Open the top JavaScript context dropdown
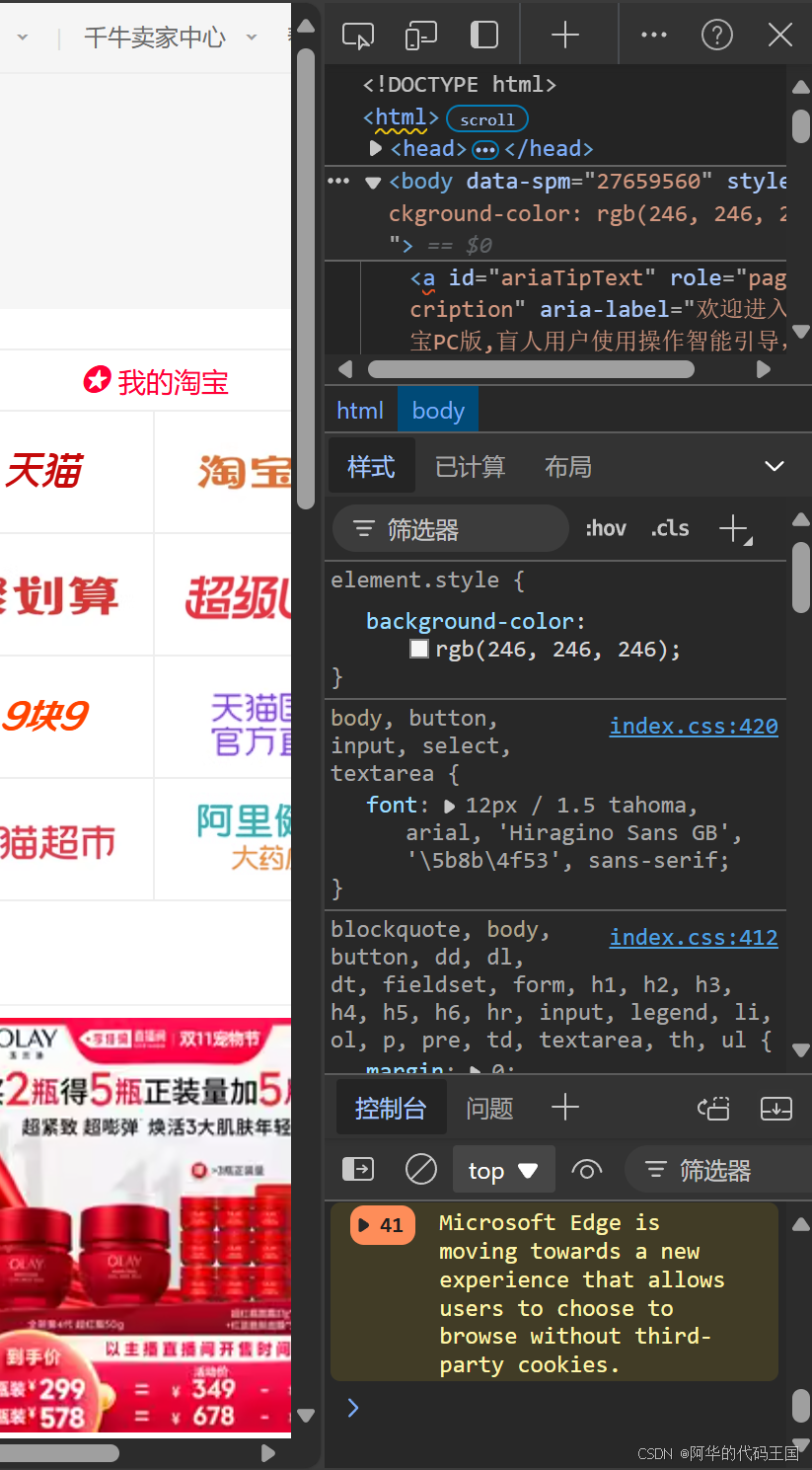 pyautogui.click(x=503, y=1170)
